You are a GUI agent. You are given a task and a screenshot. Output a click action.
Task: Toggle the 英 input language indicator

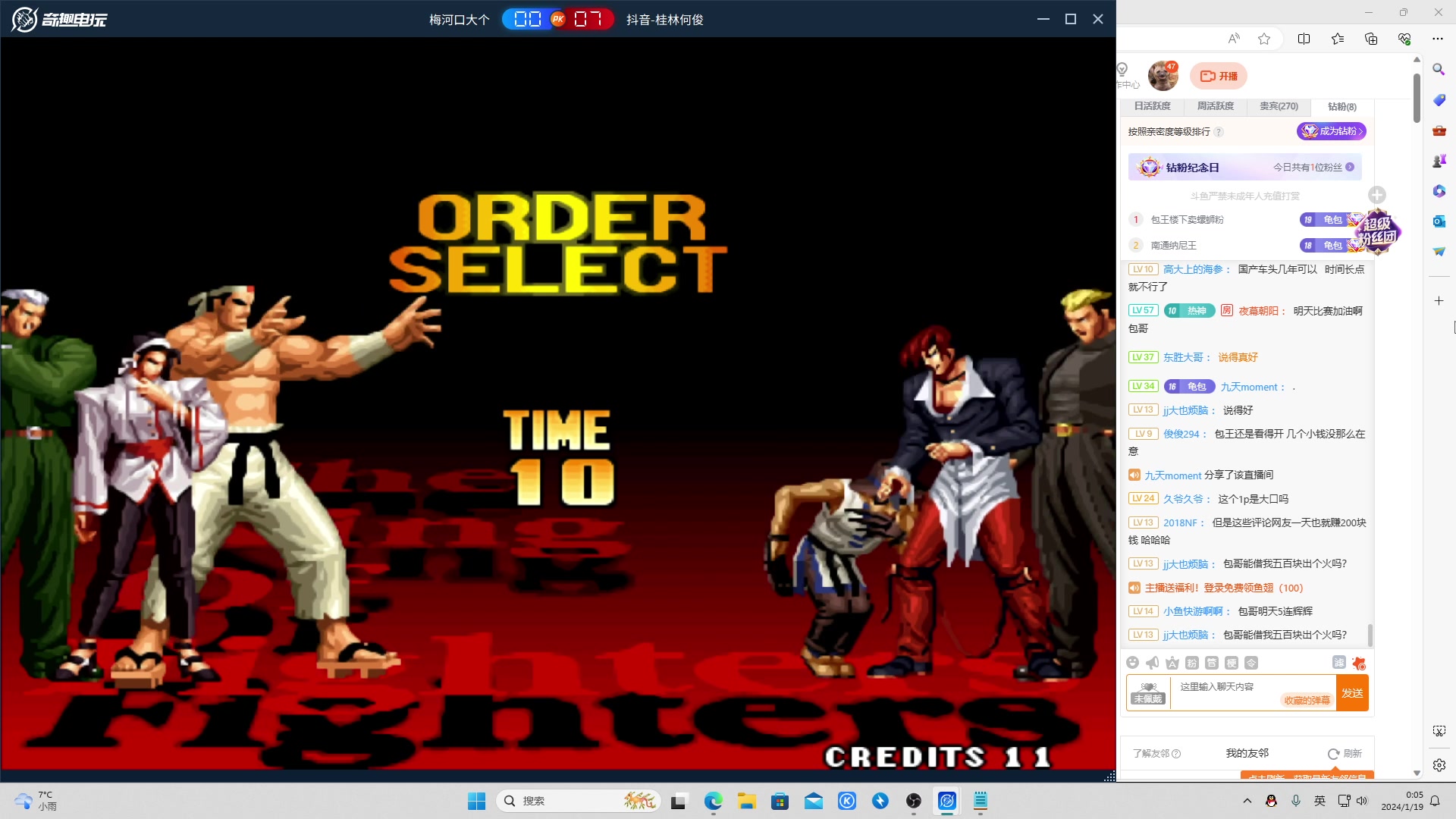coord(1320,801)
